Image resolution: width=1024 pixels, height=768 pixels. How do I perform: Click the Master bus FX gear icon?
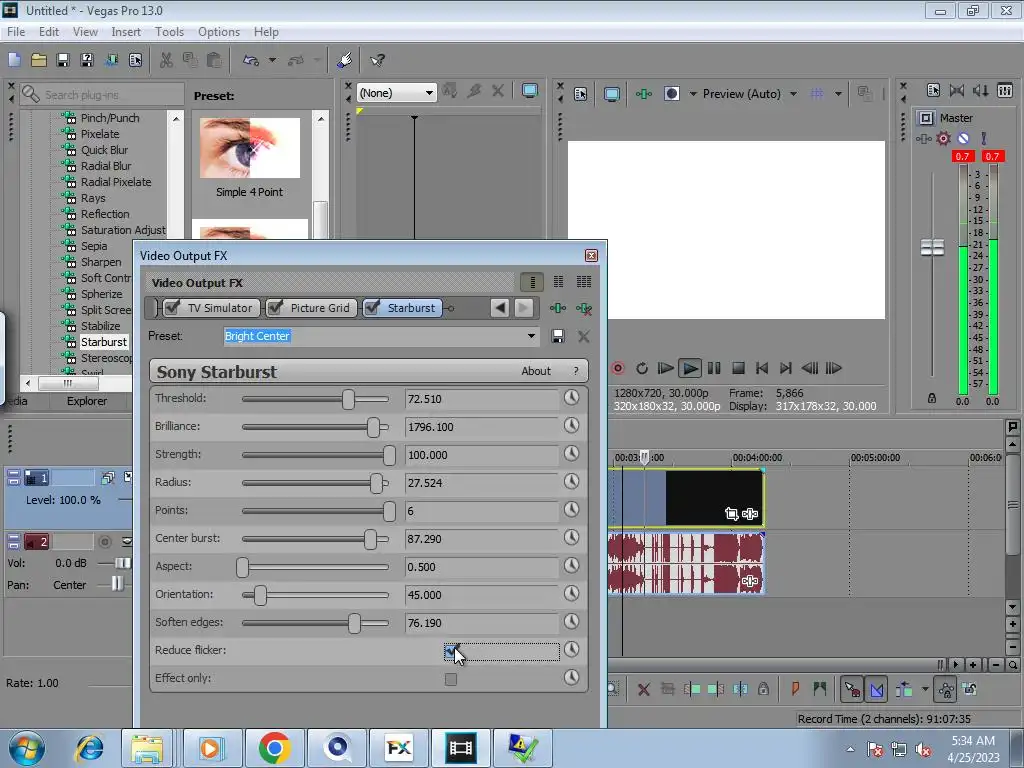[943, 138]
